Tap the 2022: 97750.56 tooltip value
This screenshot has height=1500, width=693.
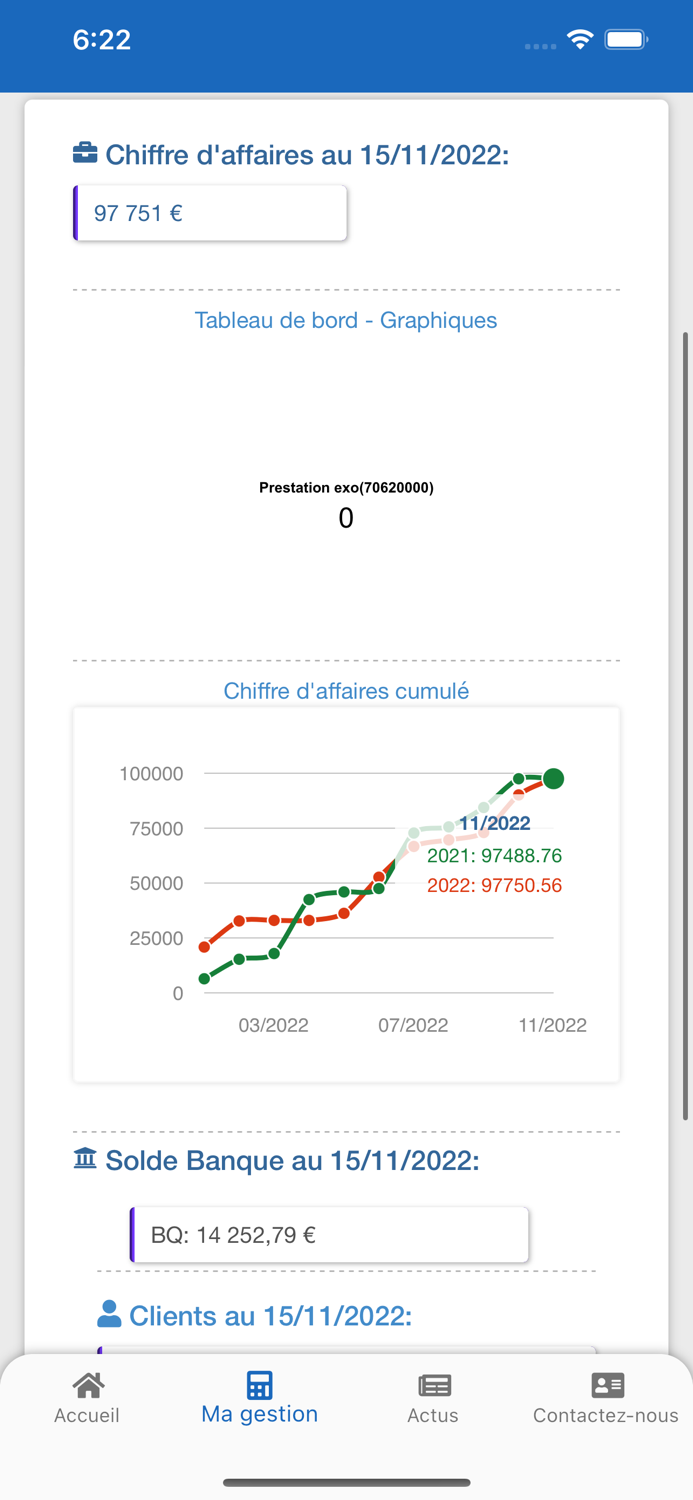494,885
